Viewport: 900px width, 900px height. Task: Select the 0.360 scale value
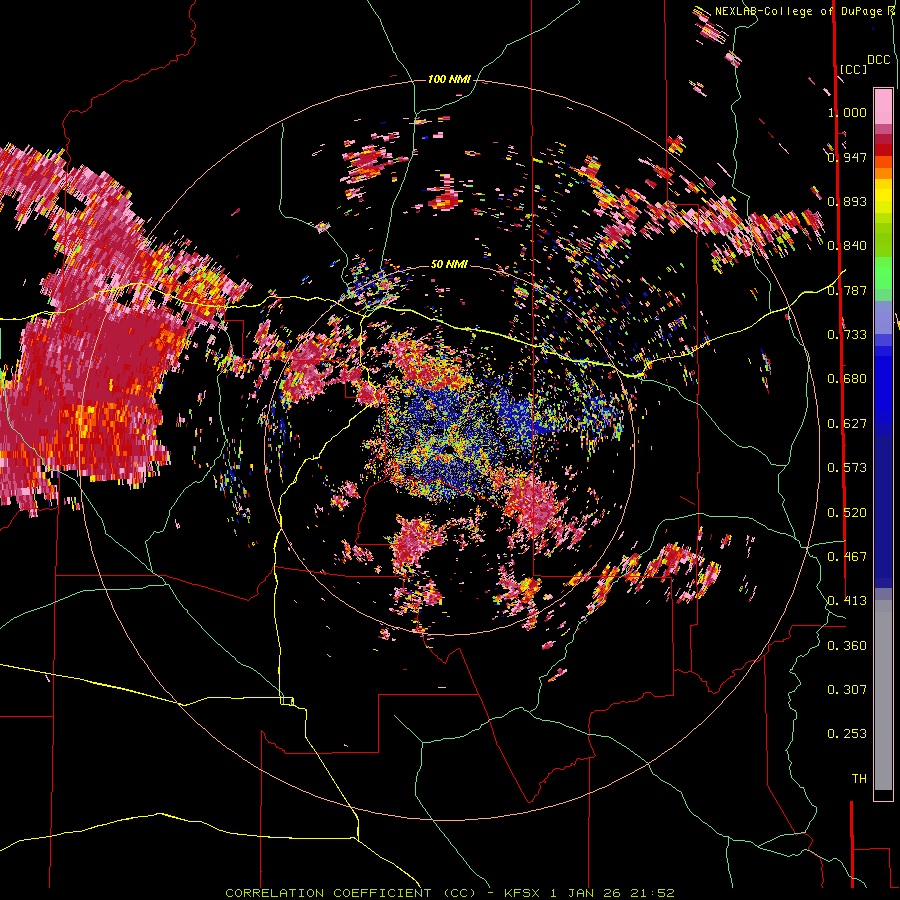[847, 645]
